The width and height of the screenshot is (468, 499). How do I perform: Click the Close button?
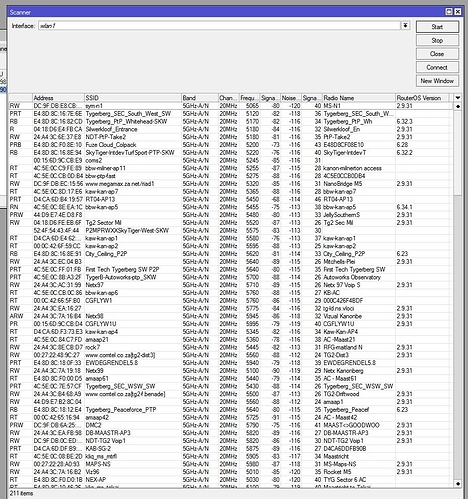437,54
